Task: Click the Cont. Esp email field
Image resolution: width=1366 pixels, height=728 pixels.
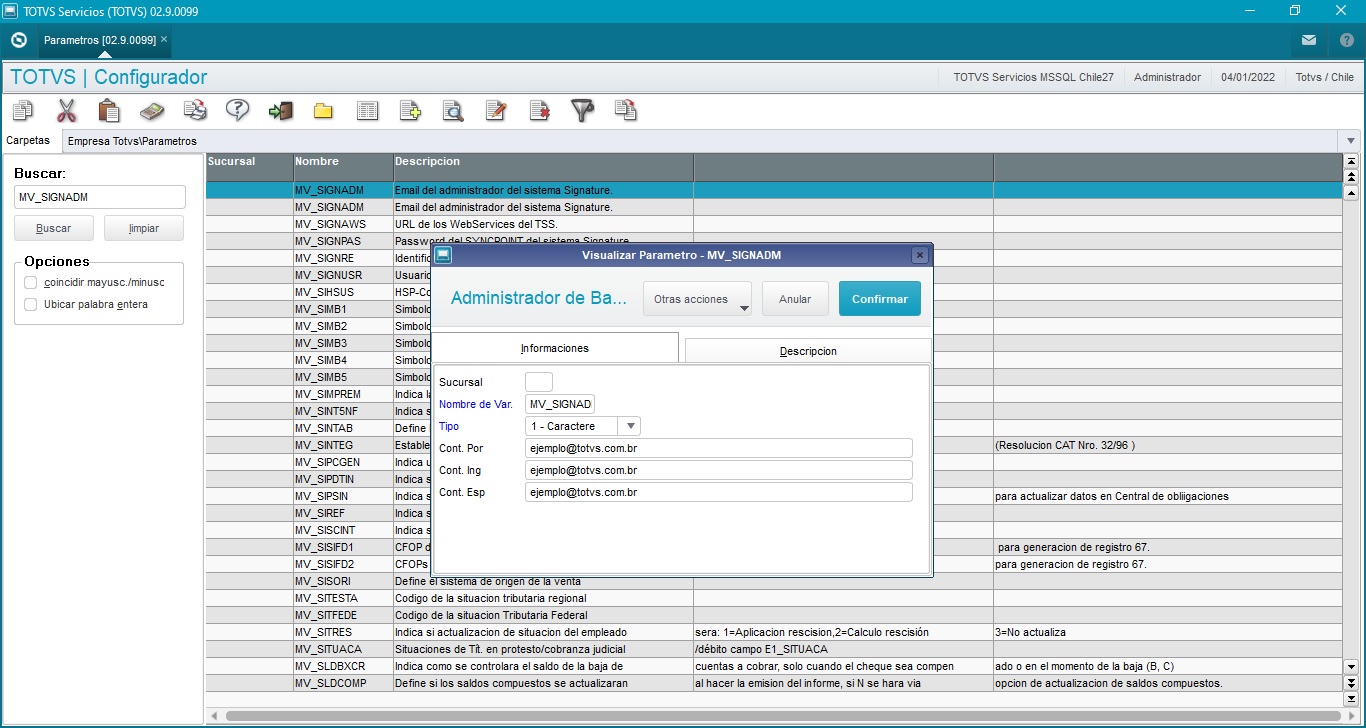Action: 719,492
